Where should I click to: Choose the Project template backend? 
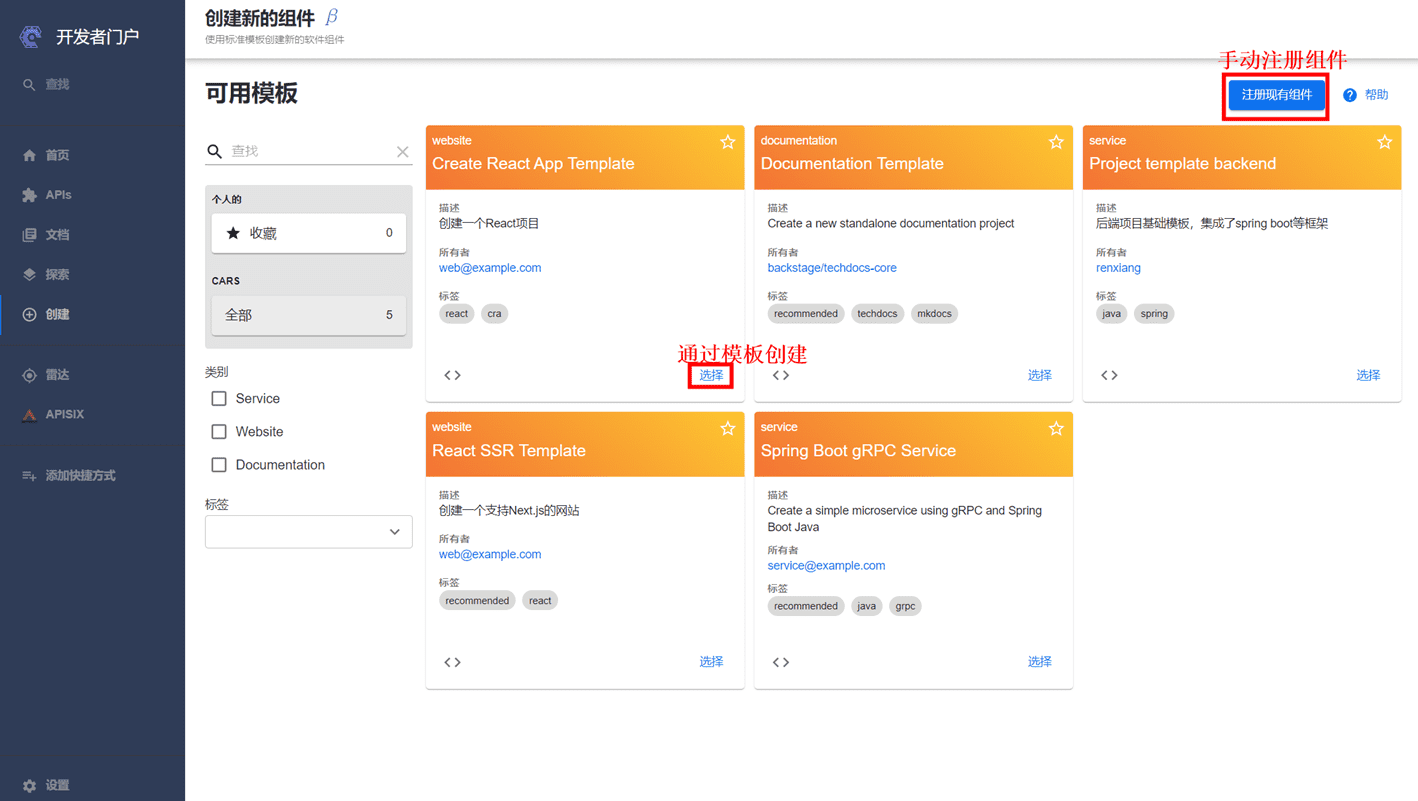pos(1368,375)
